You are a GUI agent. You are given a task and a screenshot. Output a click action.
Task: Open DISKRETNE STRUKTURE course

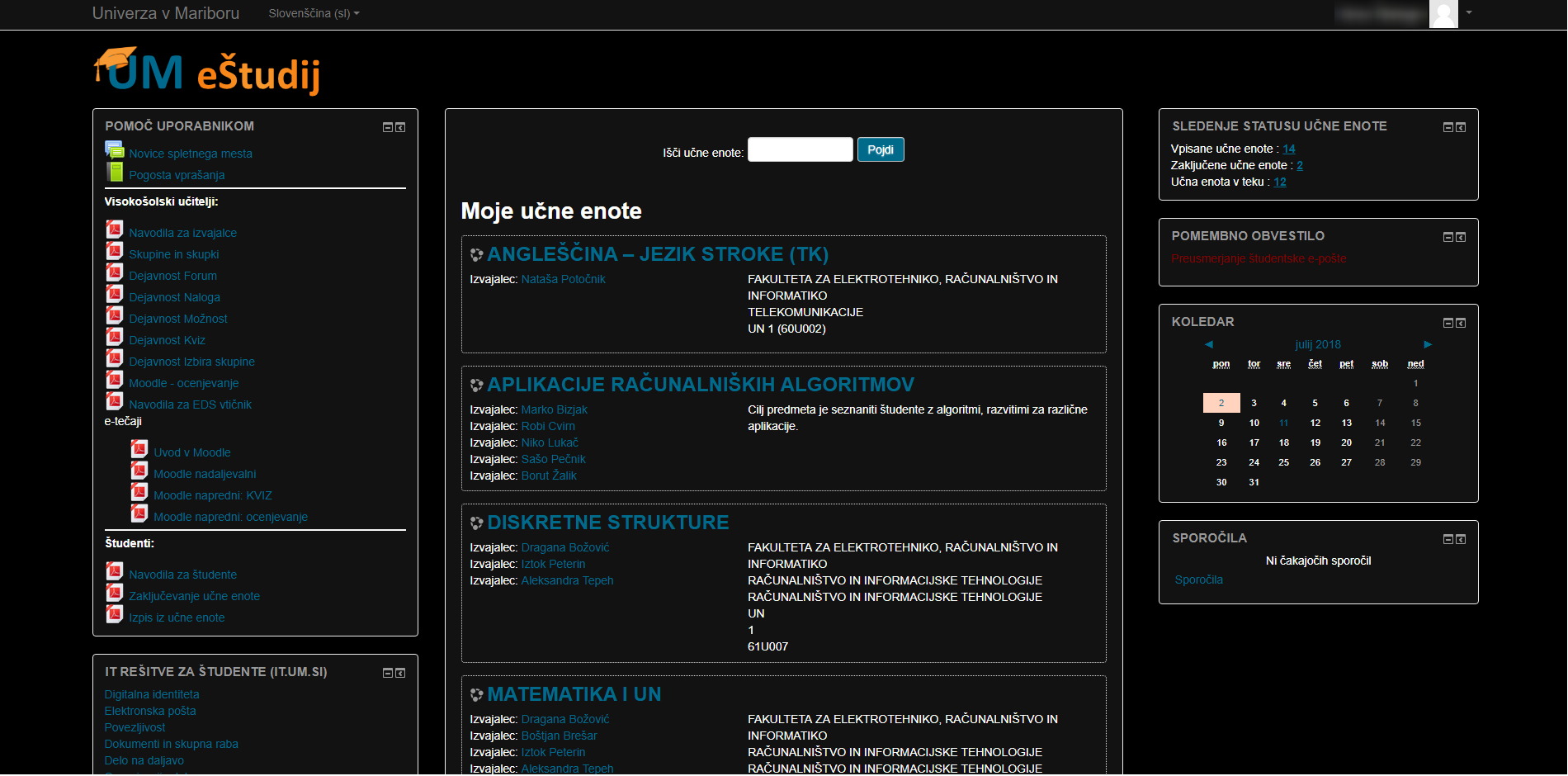[608, 523]
